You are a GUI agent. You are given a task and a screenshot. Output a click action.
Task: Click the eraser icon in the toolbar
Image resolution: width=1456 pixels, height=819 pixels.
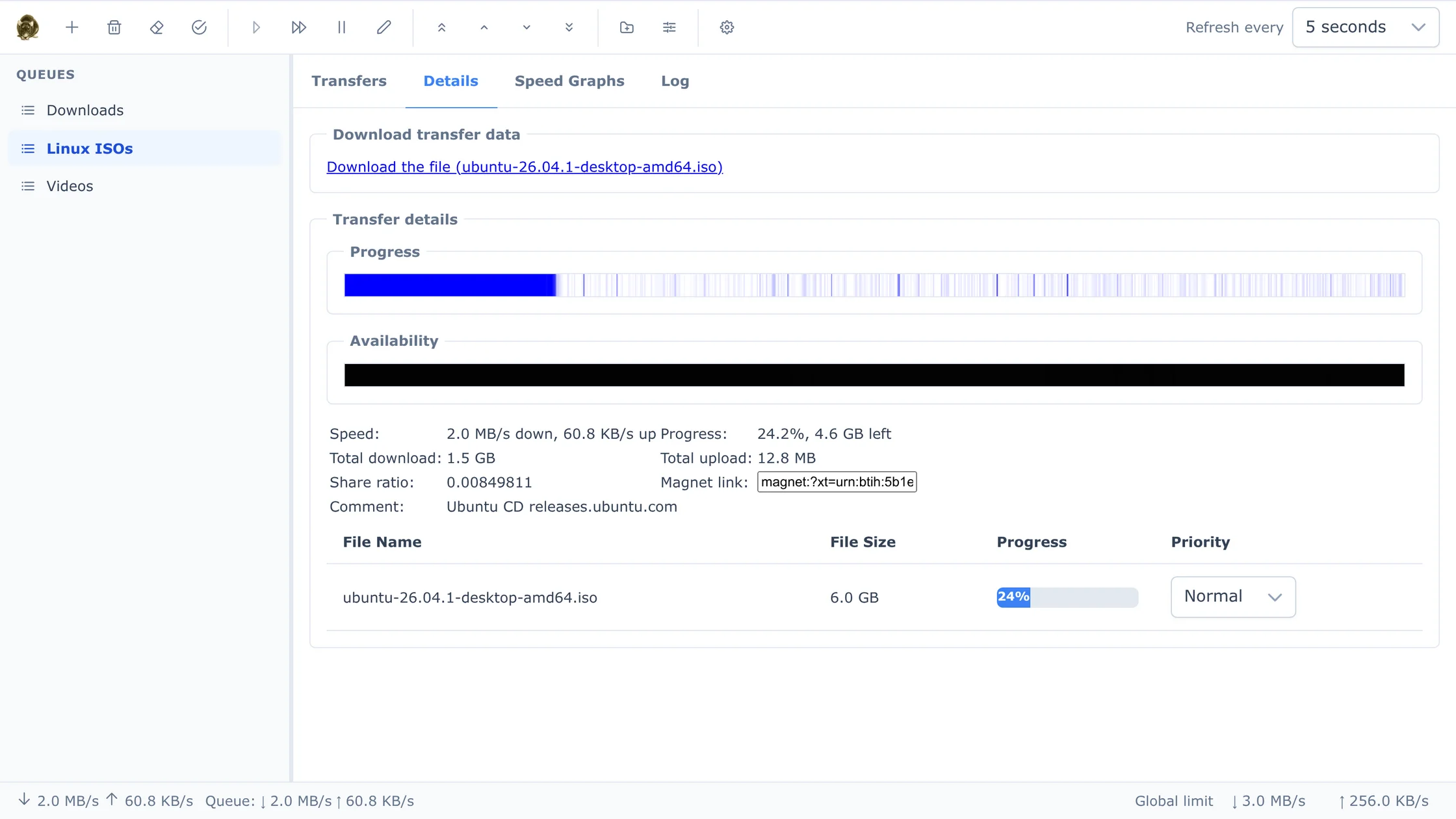click(157, 27)
